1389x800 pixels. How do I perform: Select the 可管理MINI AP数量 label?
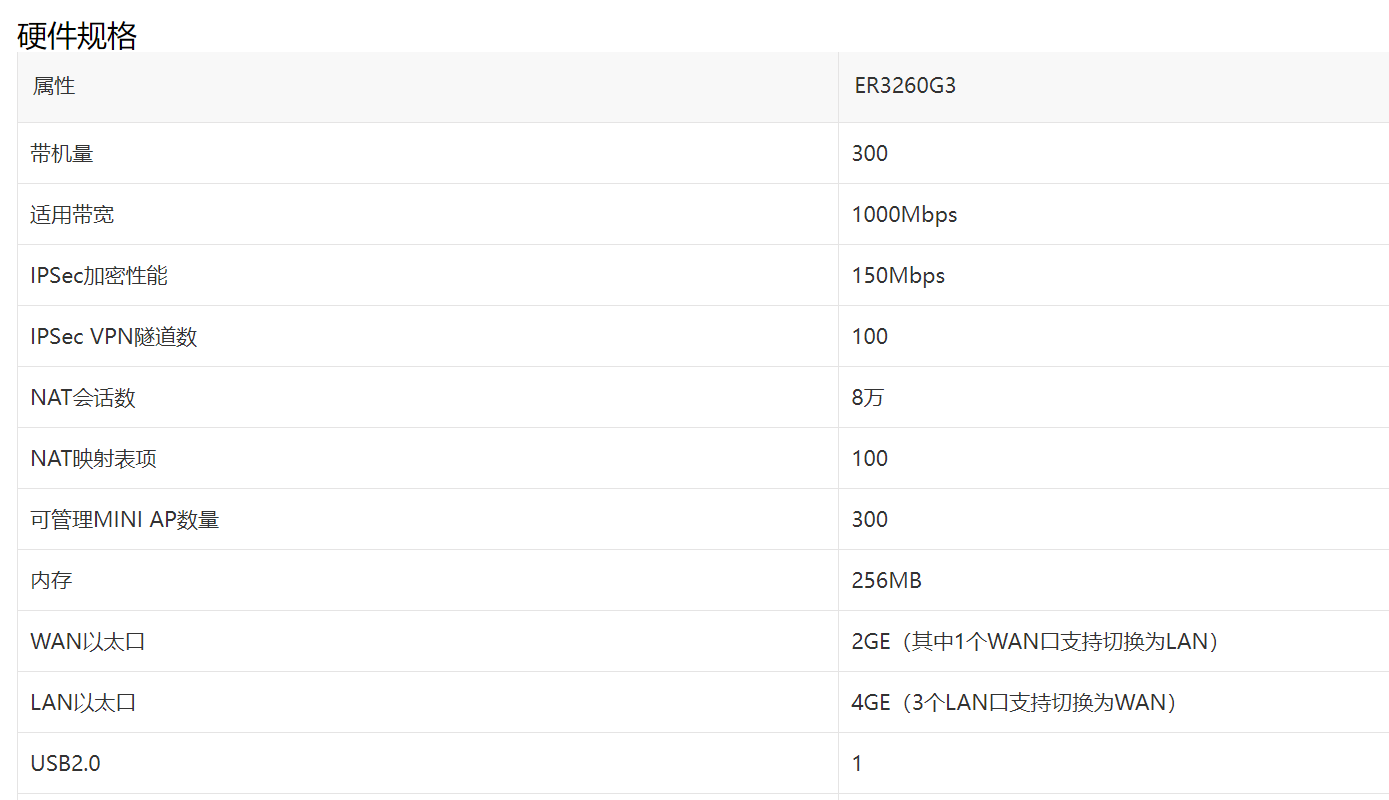pyautogui.click(x=125, y=519)
